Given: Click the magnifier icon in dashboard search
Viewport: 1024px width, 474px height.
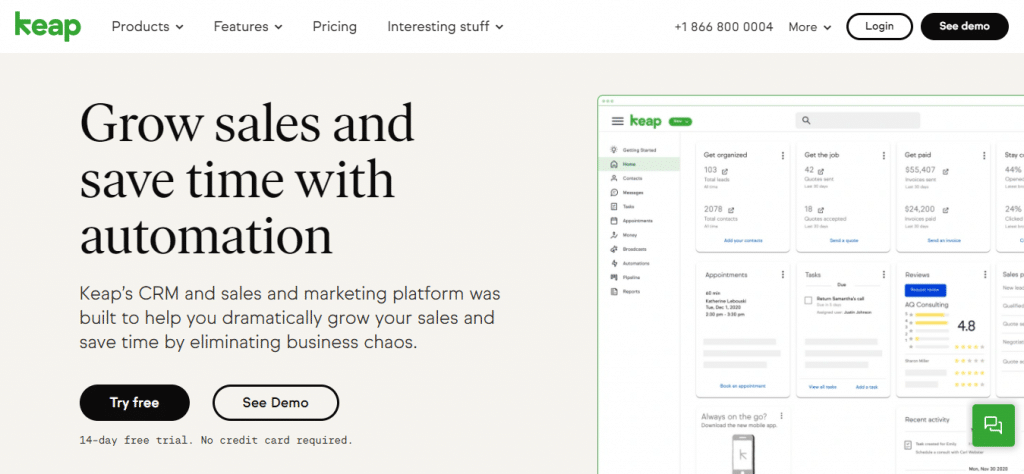Looking at the screenshot, I should click(x=806, y=120).
